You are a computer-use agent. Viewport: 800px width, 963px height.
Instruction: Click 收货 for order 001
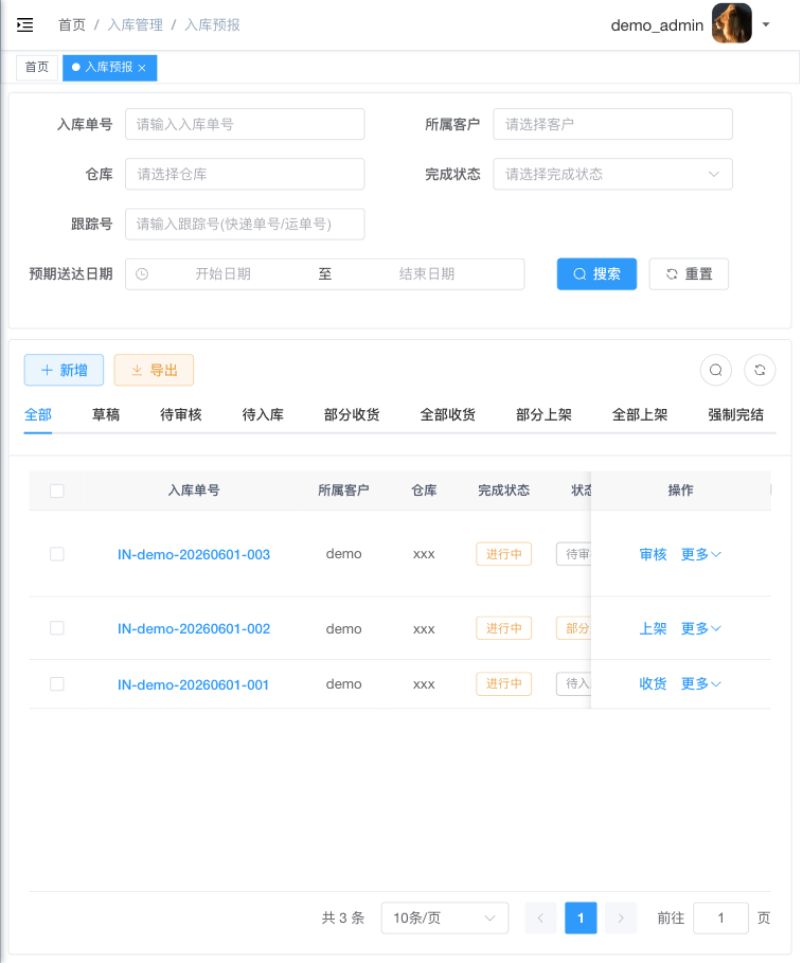(653, 684)
